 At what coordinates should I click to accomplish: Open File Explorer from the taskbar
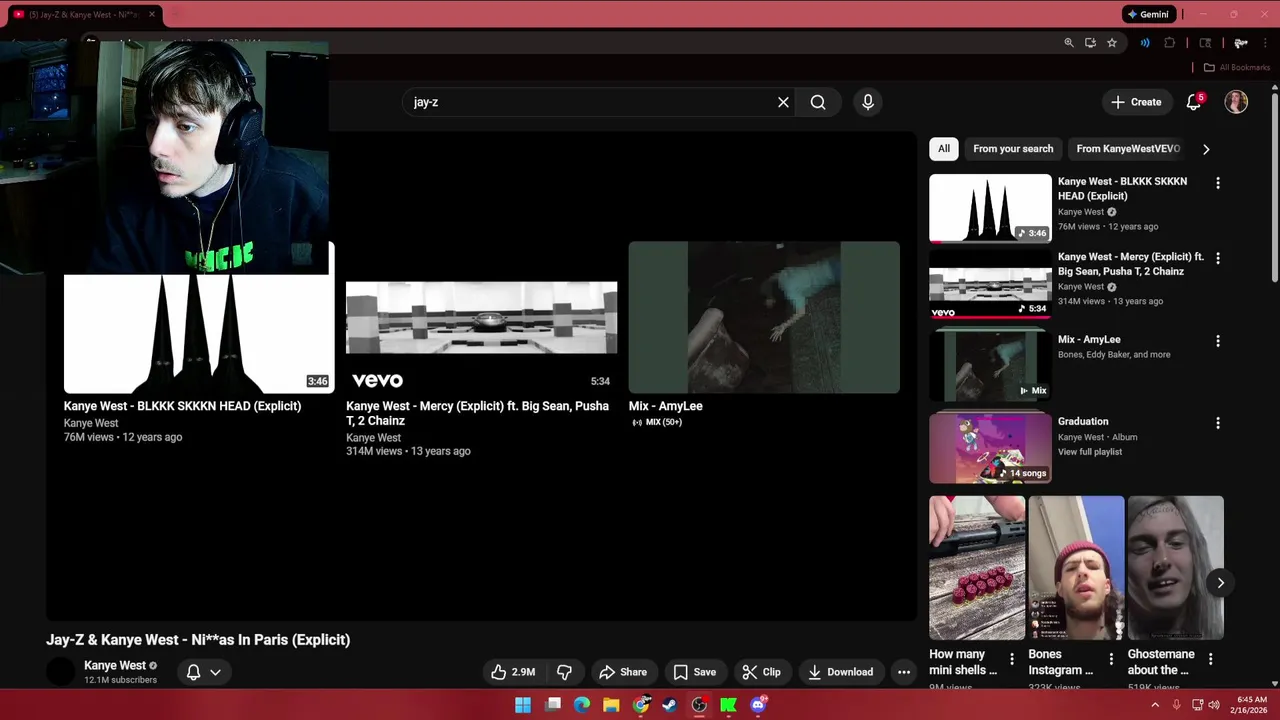pos(611,705)
